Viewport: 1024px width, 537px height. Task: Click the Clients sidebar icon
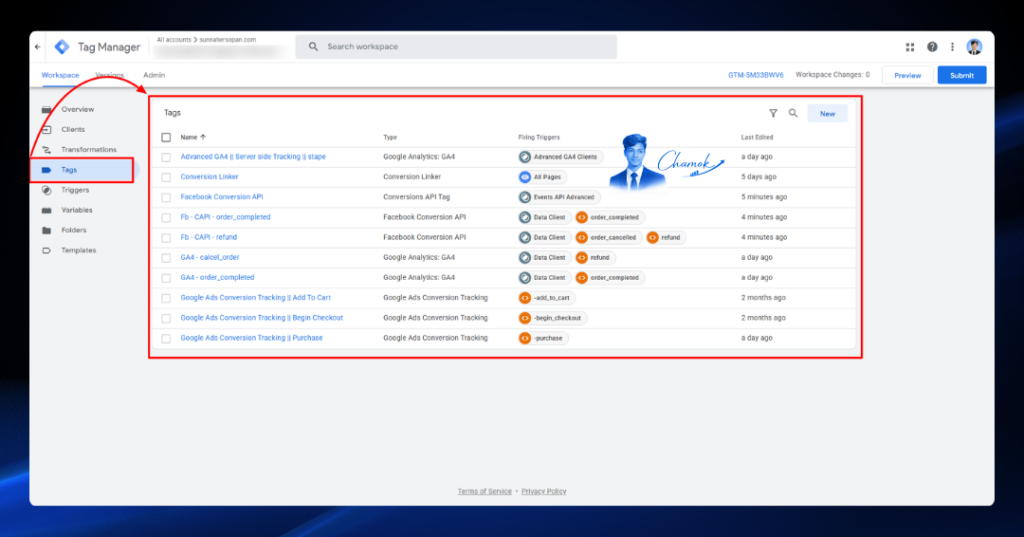[46, 129]
